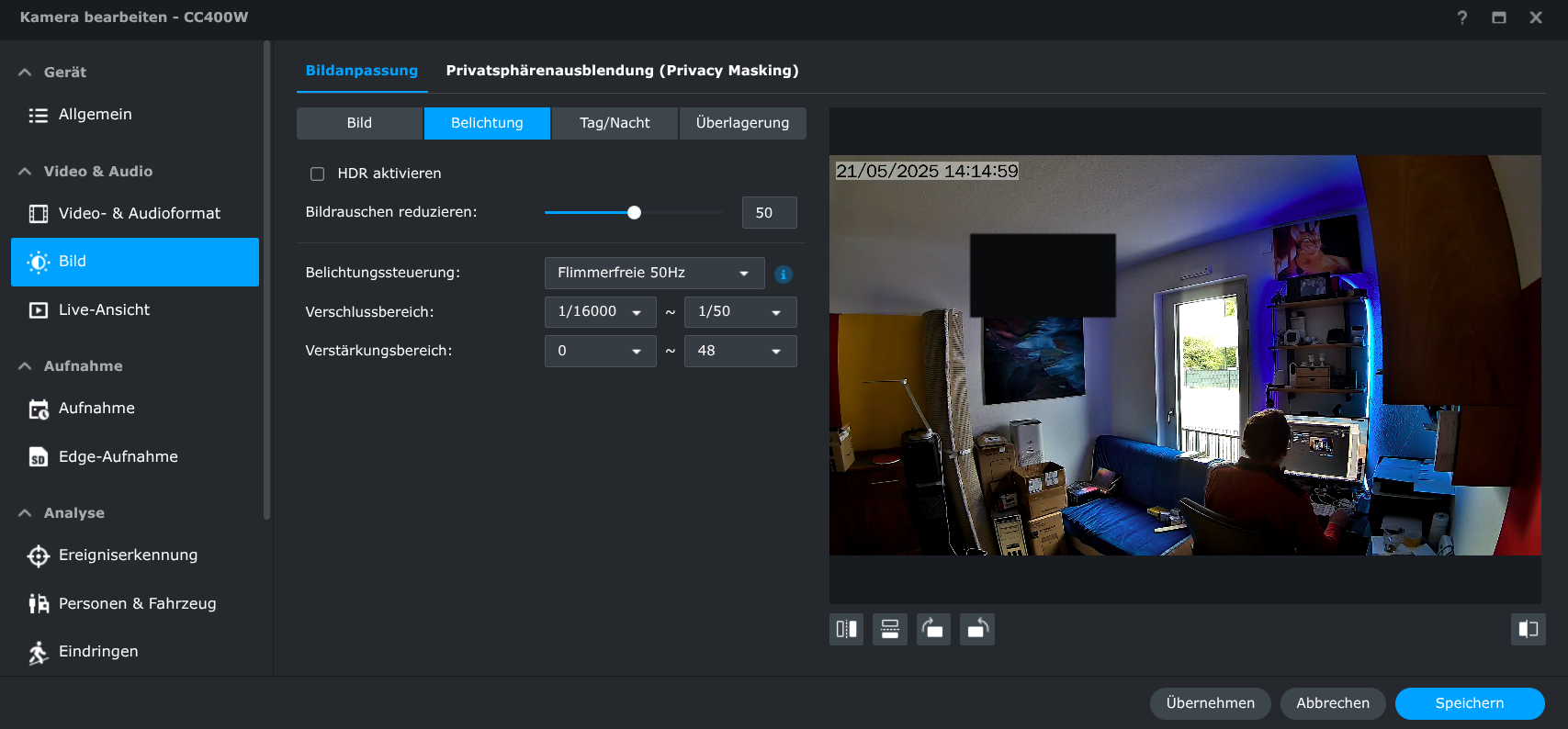Open the Belichtungssteuerung dropdown
This screenshot has width=1568, height=729.
coord(654,273)
